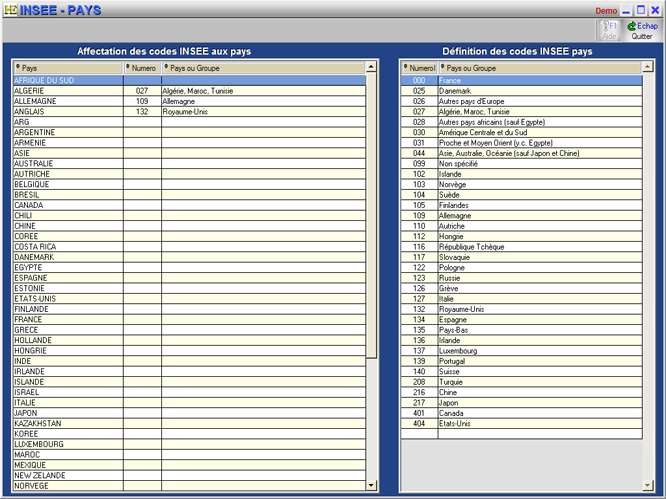Sort right table by Pays ou Groupe header
666x499 pixels.
(538, 68)
